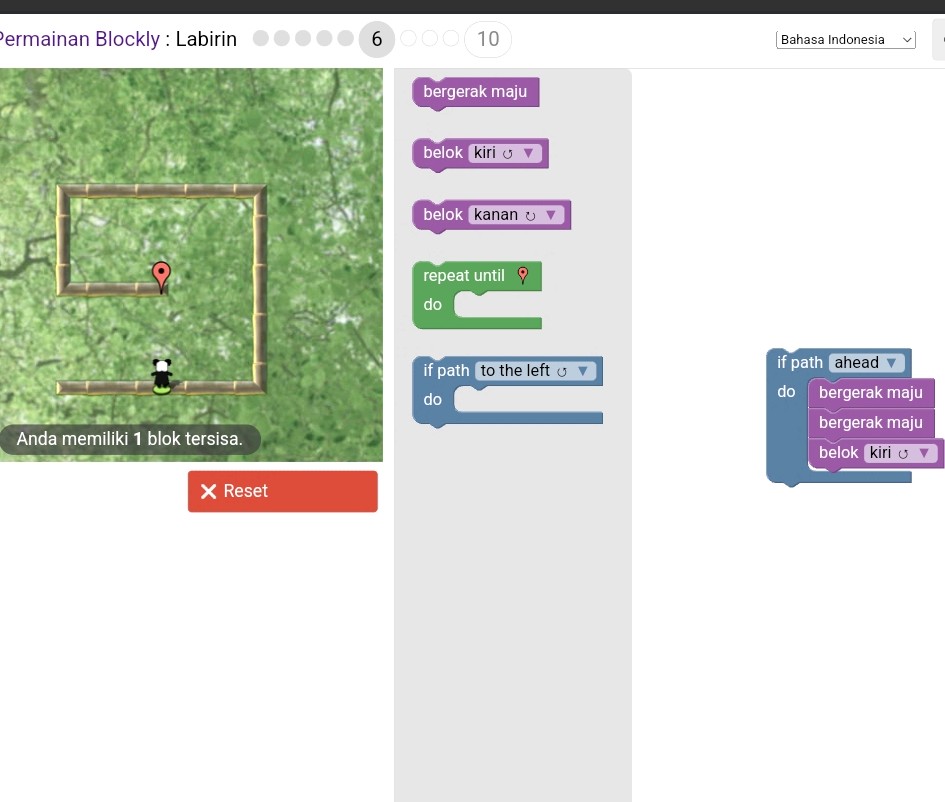The image size is (945, 802).
Task: Select the first level dot in the progress row
Action: point(260,38)
